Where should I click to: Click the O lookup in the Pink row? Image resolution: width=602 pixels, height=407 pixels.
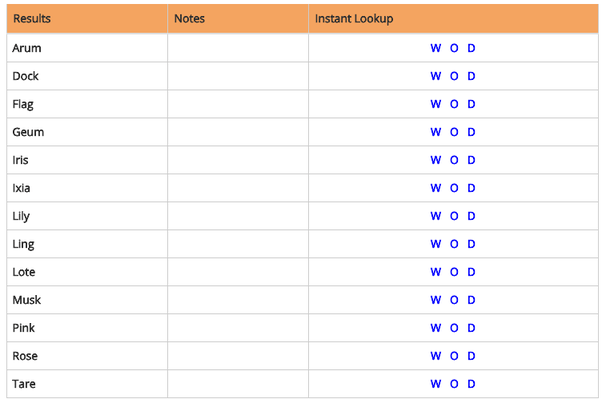click(454, 328)
